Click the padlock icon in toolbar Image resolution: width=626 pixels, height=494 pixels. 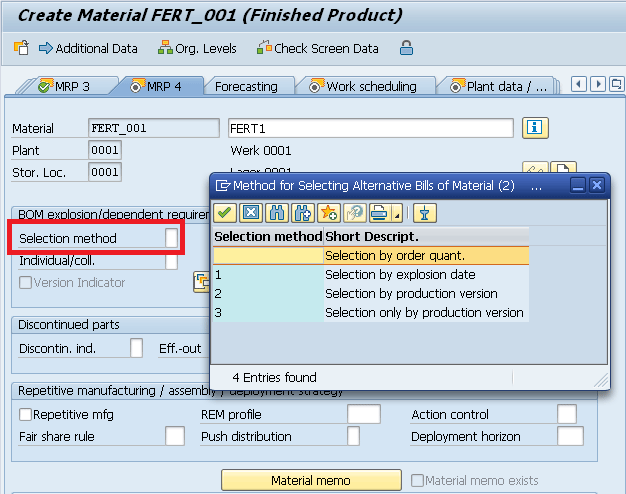pyautogui.click(x=406, y=48)
